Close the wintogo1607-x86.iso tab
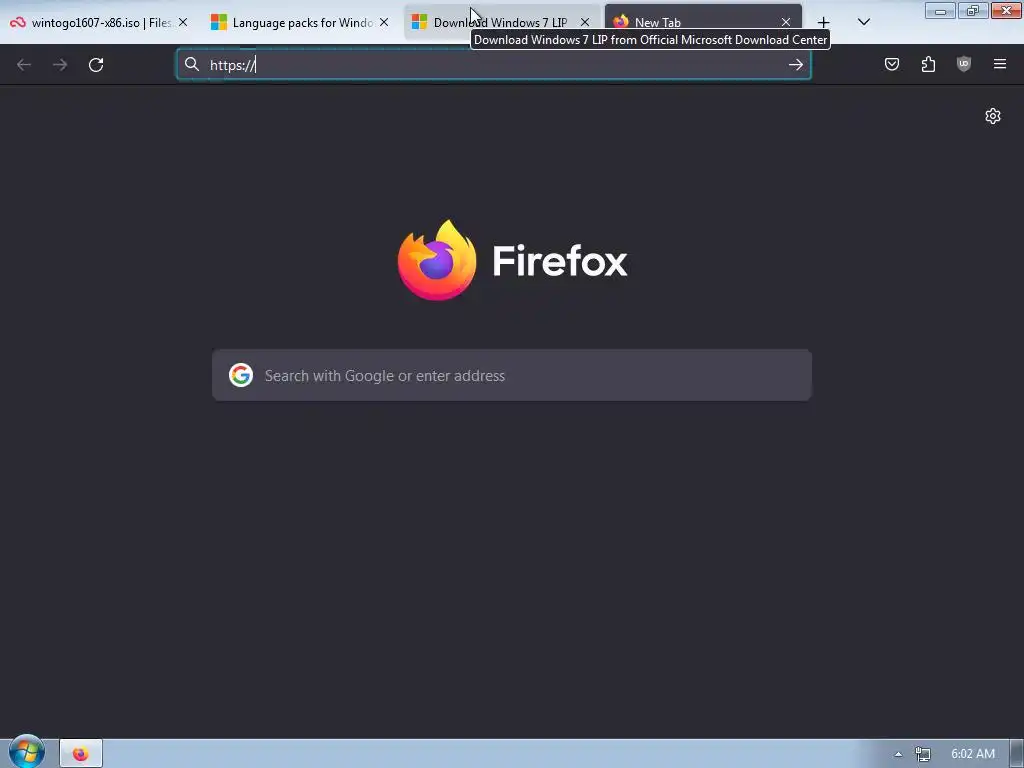This screenshot has height=768, width=1024. (183, 22)
